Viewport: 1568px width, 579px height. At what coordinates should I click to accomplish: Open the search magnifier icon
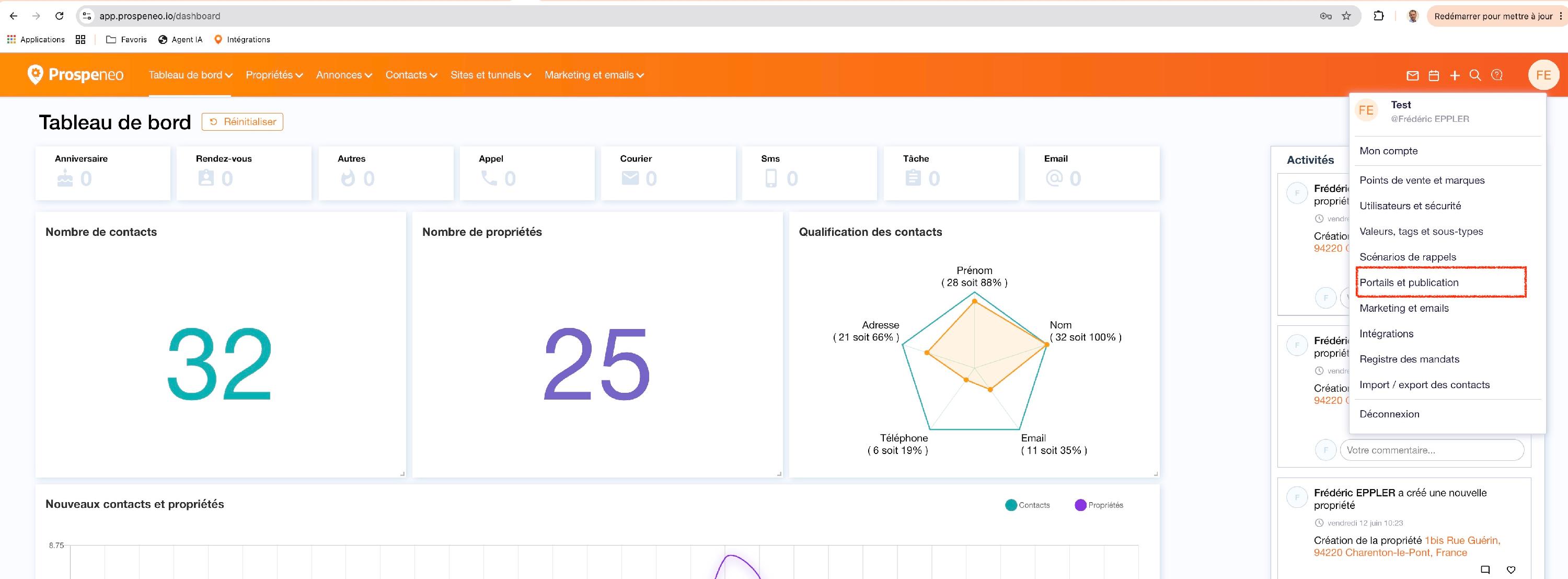click(1475, 75)
